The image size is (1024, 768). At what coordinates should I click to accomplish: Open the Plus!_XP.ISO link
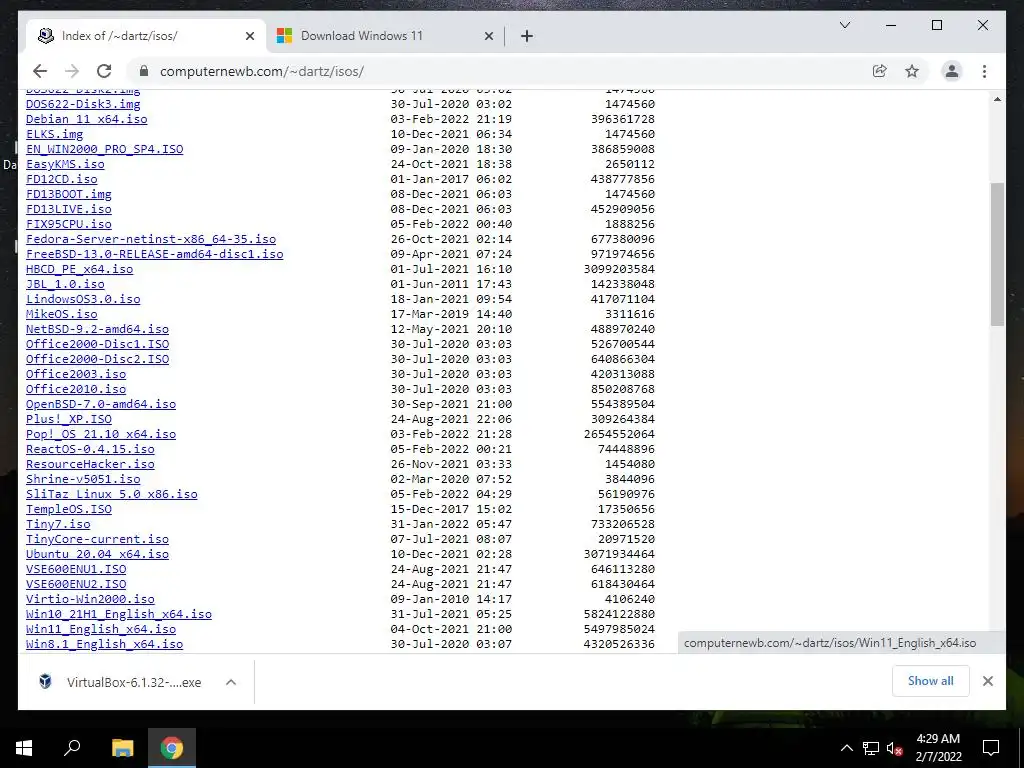click(69, 419)
